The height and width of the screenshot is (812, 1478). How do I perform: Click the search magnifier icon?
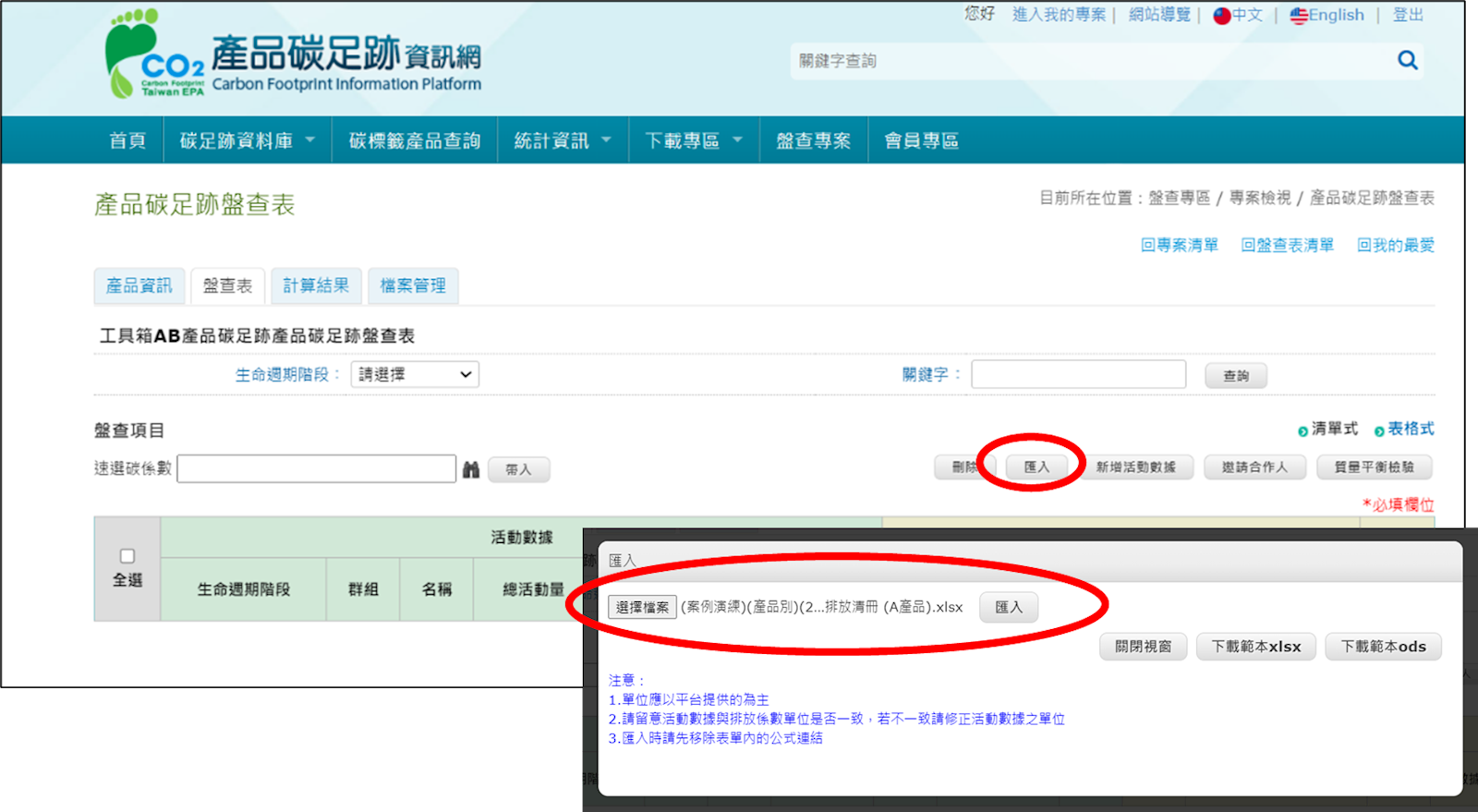(1407, 61)
